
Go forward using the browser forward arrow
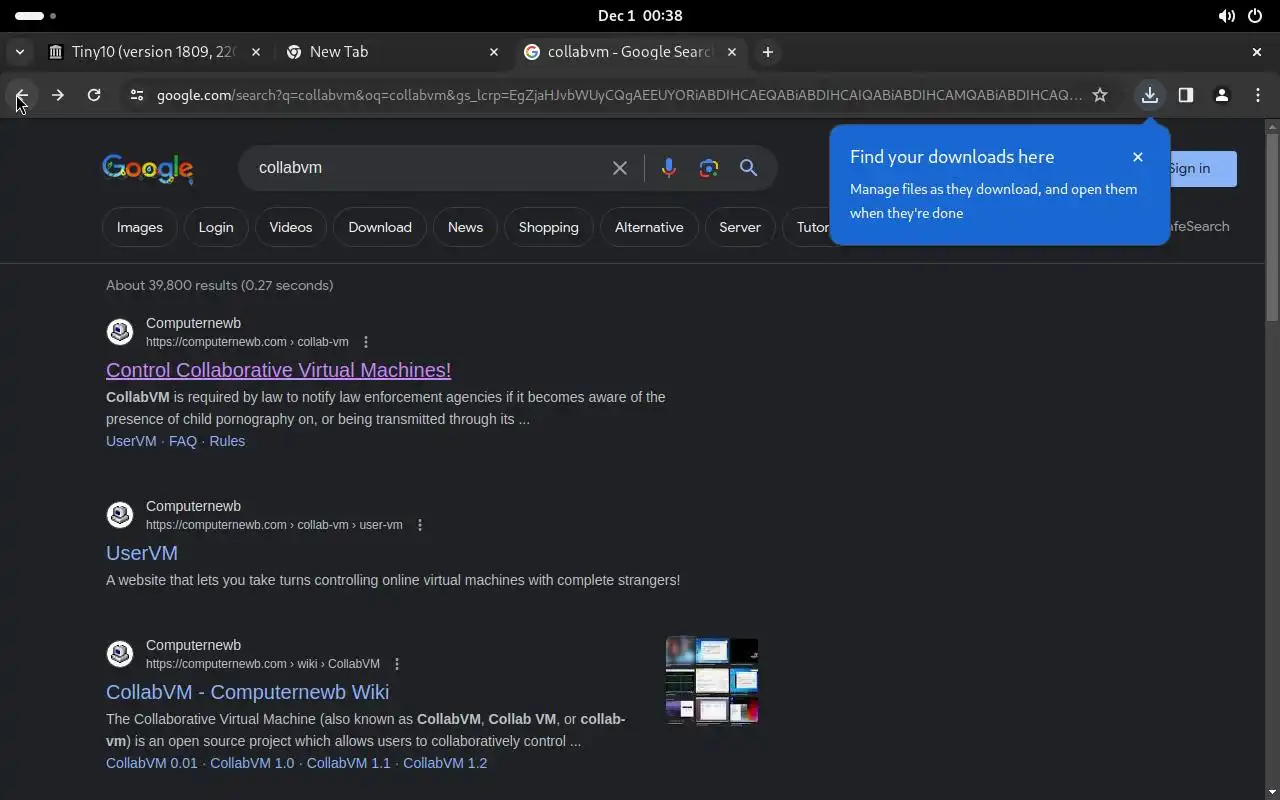[x=57, y=95]
